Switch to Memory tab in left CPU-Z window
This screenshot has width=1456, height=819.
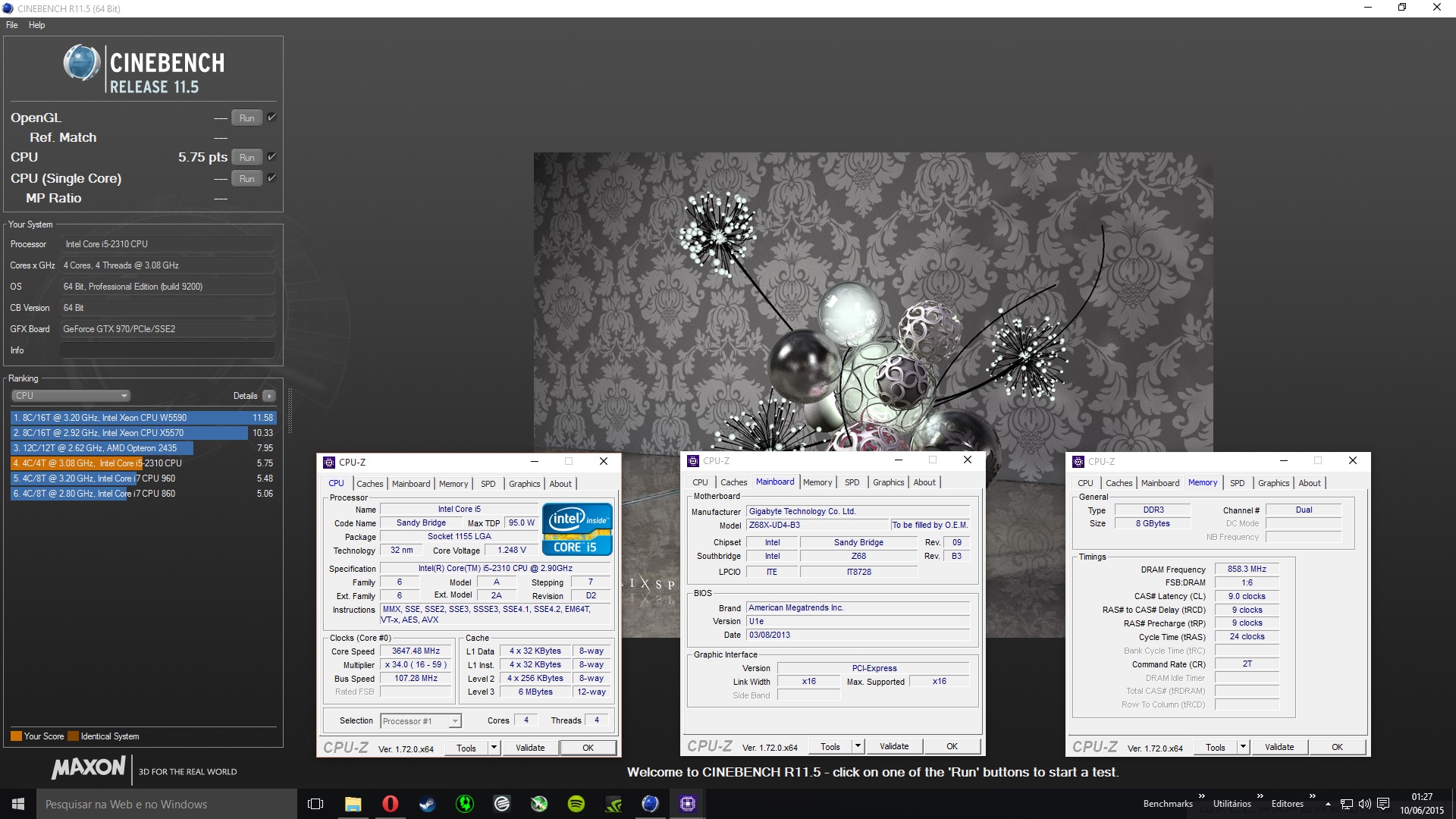click(453, 484)
